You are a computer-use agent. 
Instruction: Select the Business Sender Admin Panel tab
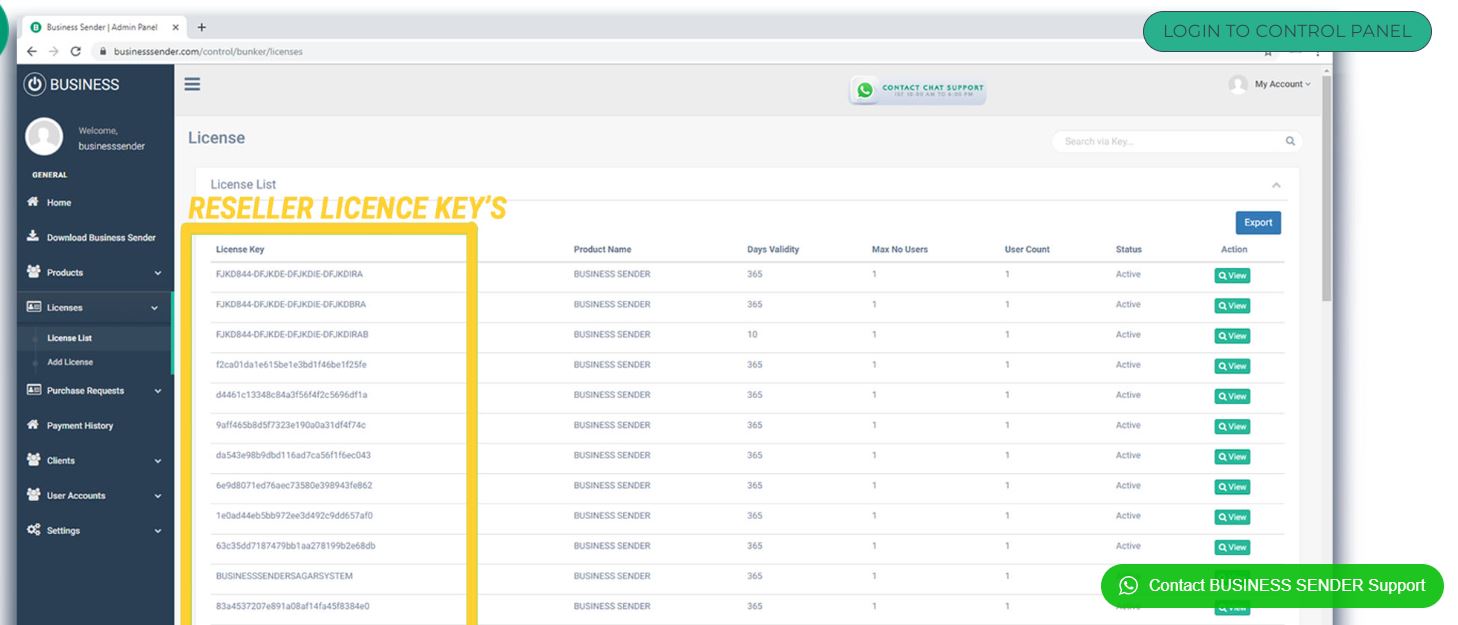104,27
